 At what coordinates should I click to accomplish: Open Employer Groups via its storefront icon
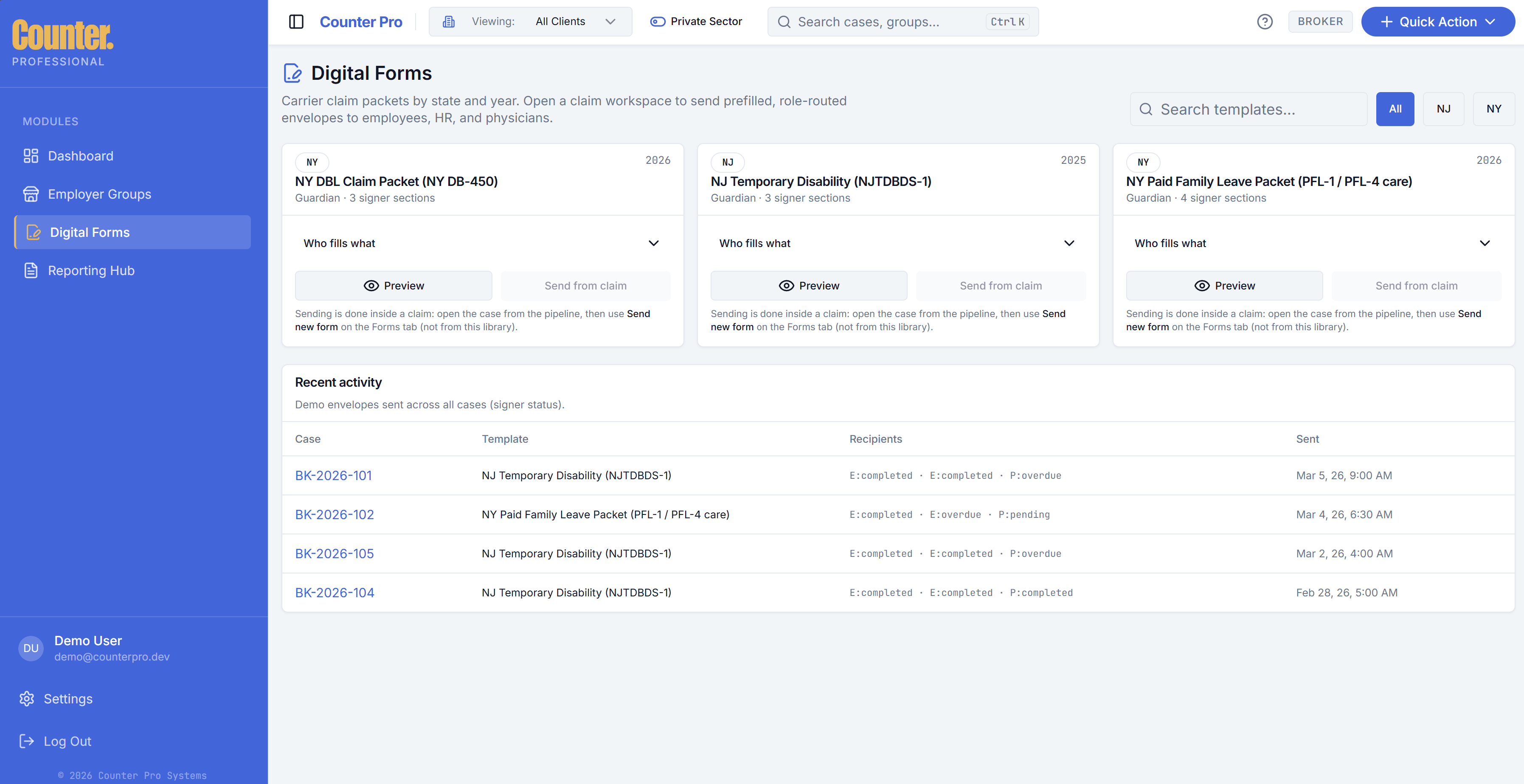[x=31, y=194]
